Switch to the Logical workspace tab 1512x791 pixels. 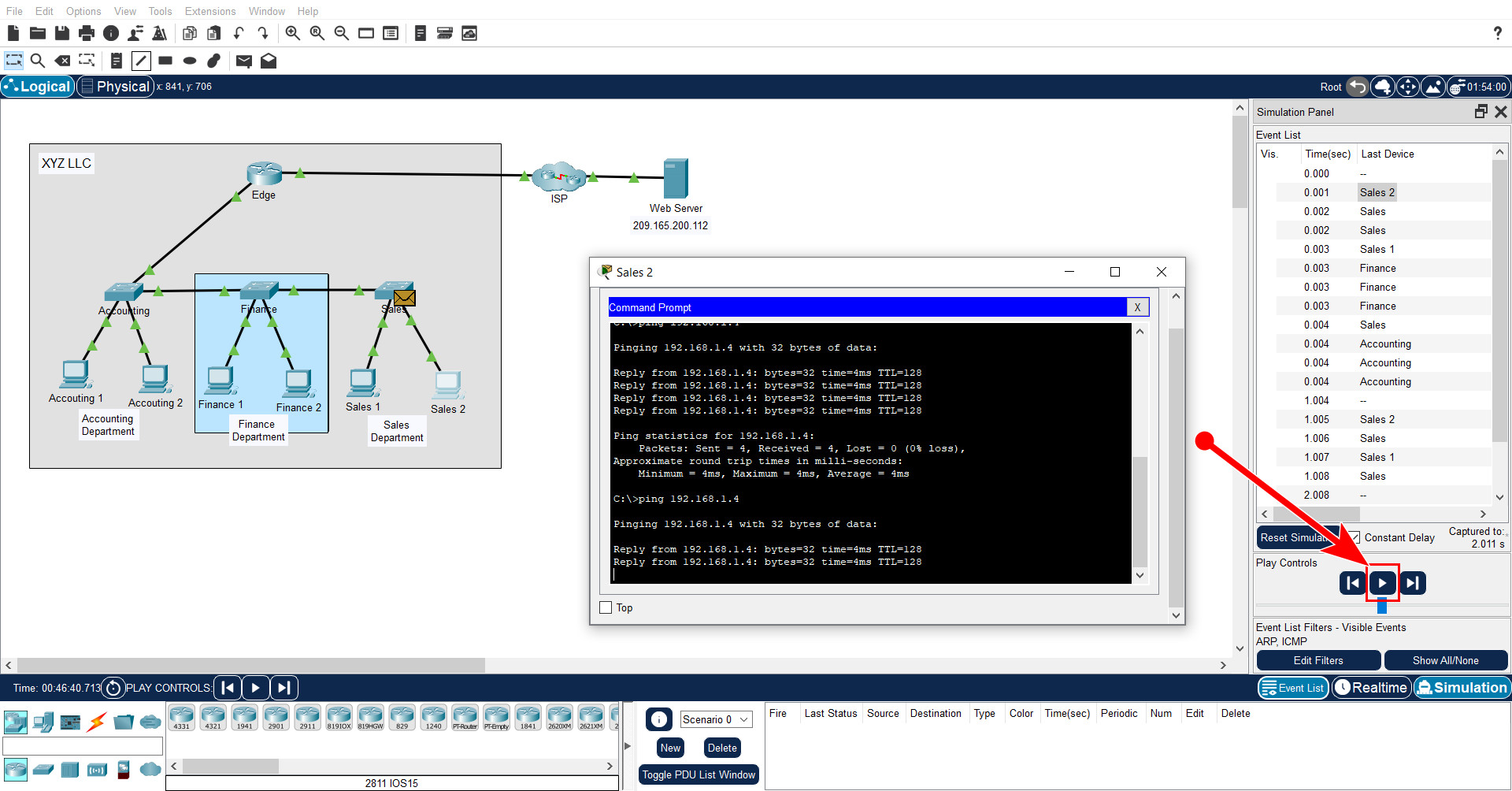tap(37, 87)
